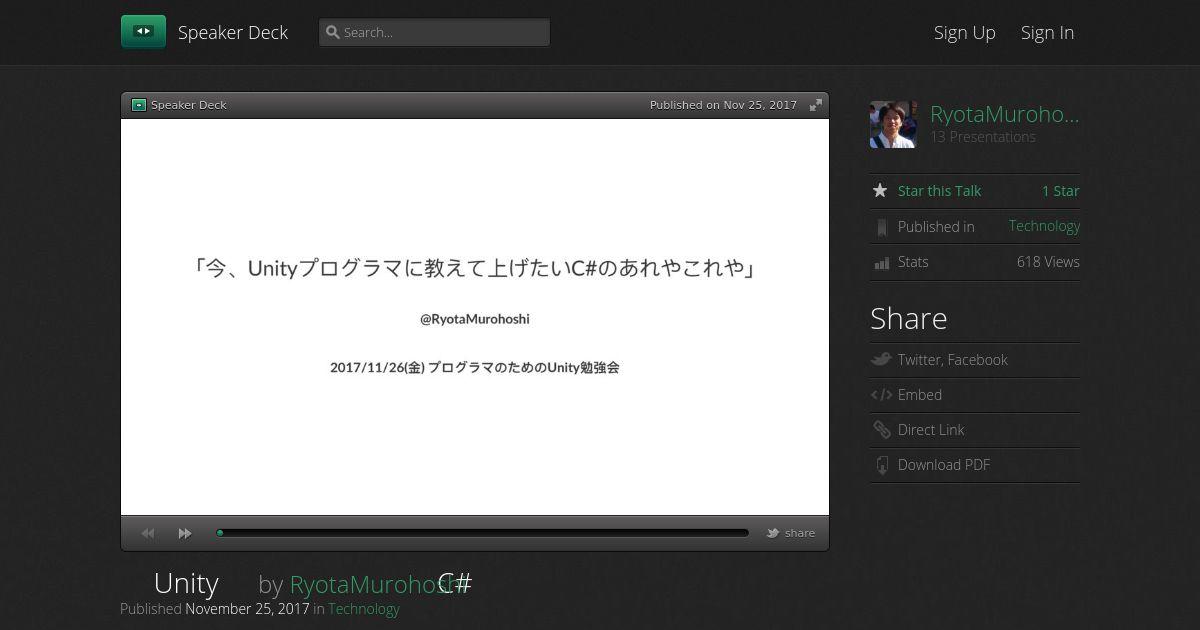Screen dimensions: 1200x630
Task: Click the Share heading
Action: (x=908, y=318)
